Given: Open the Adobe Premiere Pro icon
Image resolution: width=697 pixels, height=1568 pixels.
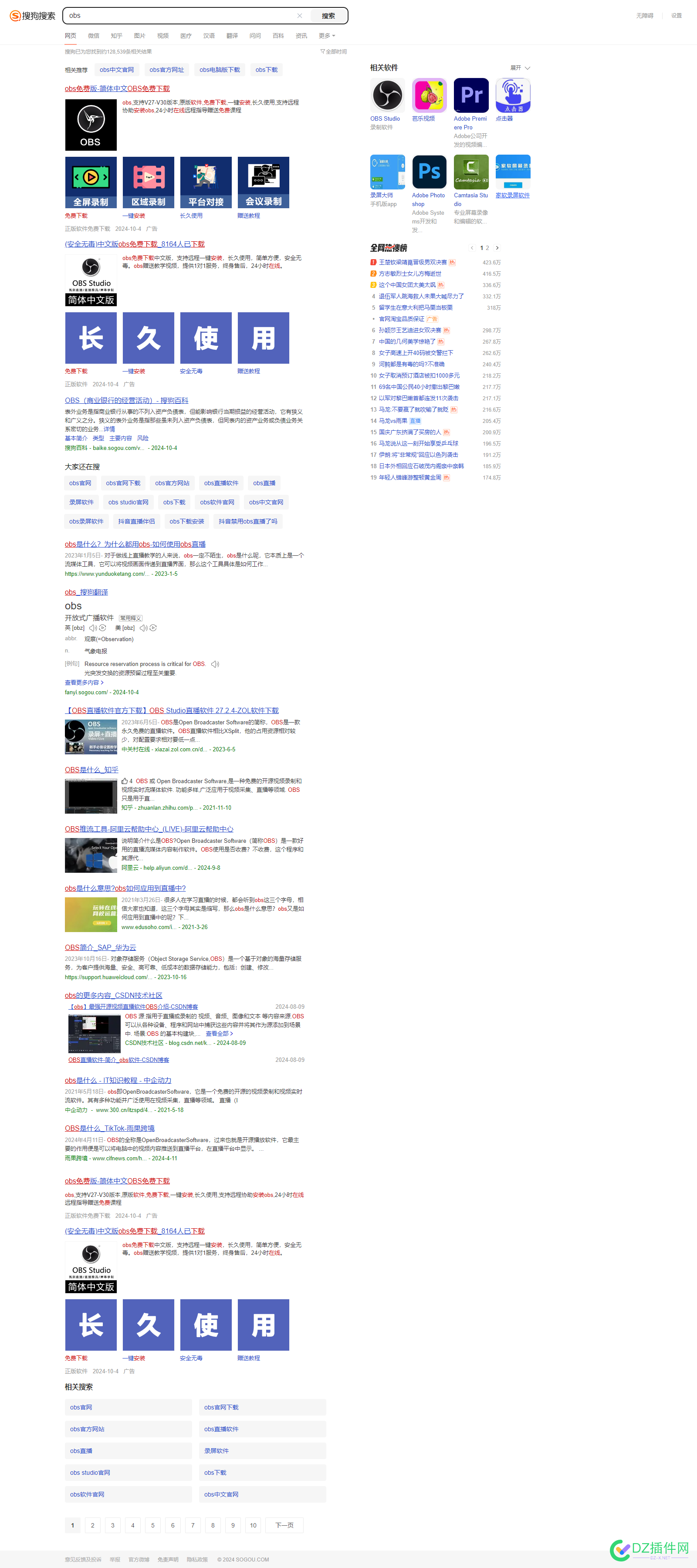Looking at the screenshot, I should [x=471, y=95].
